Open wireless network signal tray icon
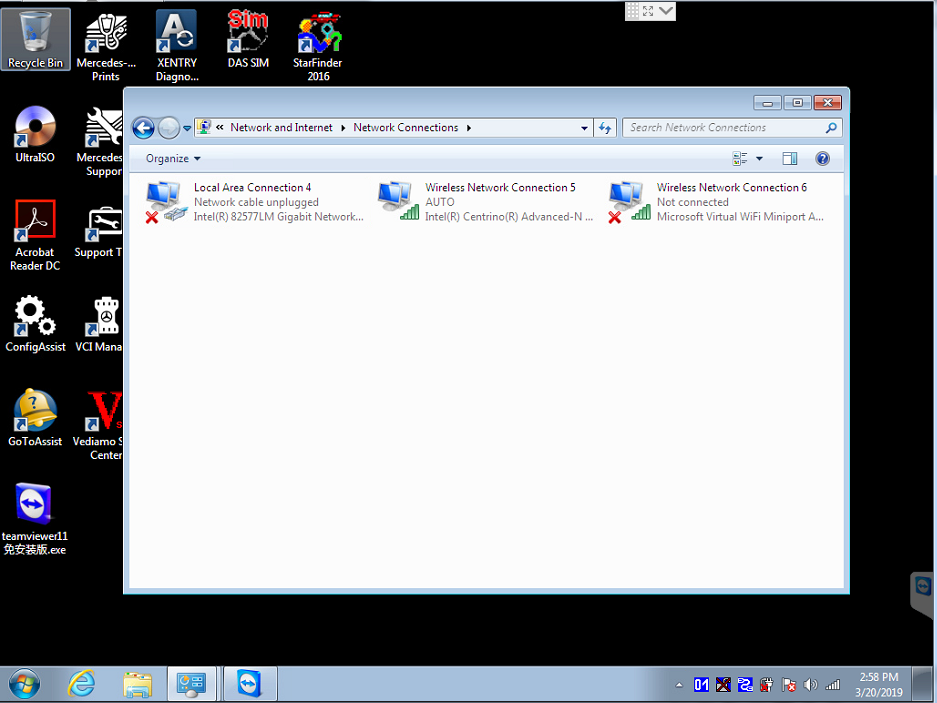Viewport: 937px width, 703px height. click(x=832, y=685)
